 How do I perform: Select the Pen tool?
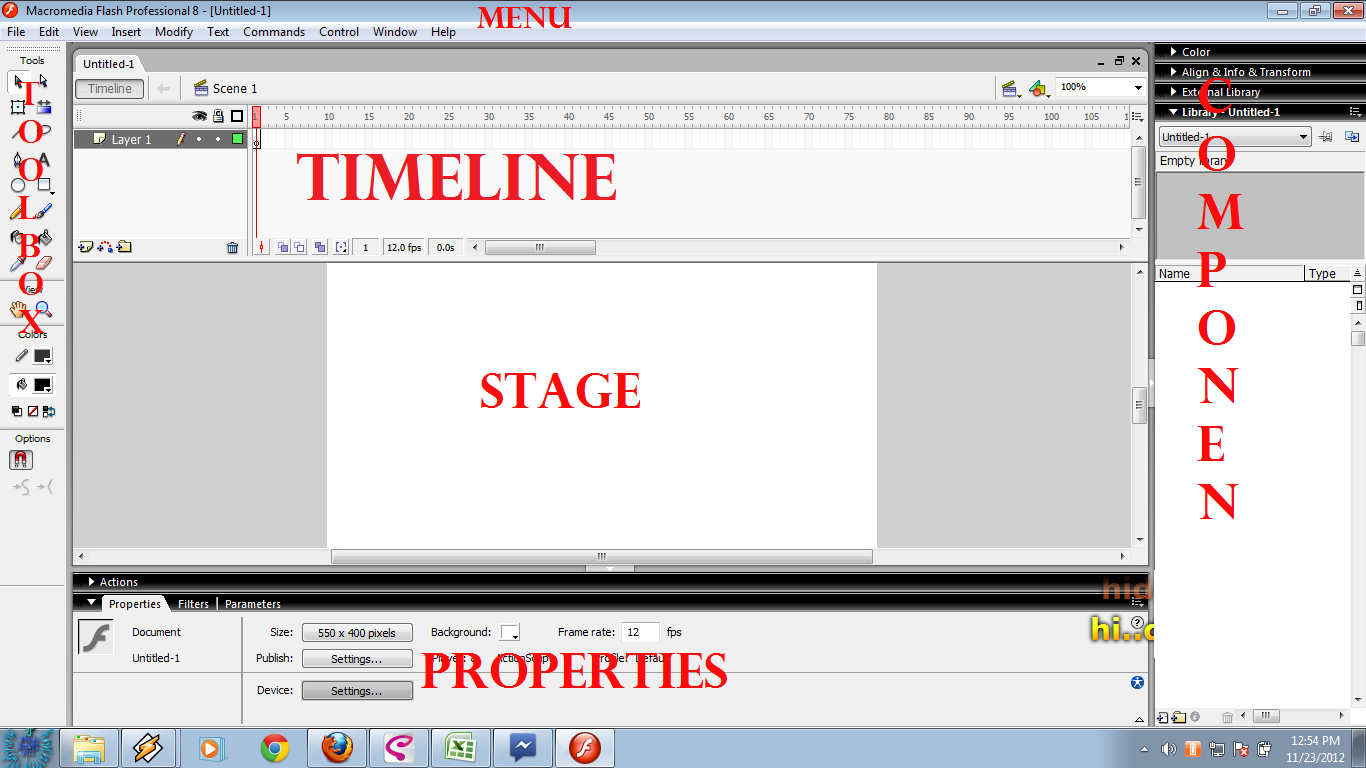point(17,160)
